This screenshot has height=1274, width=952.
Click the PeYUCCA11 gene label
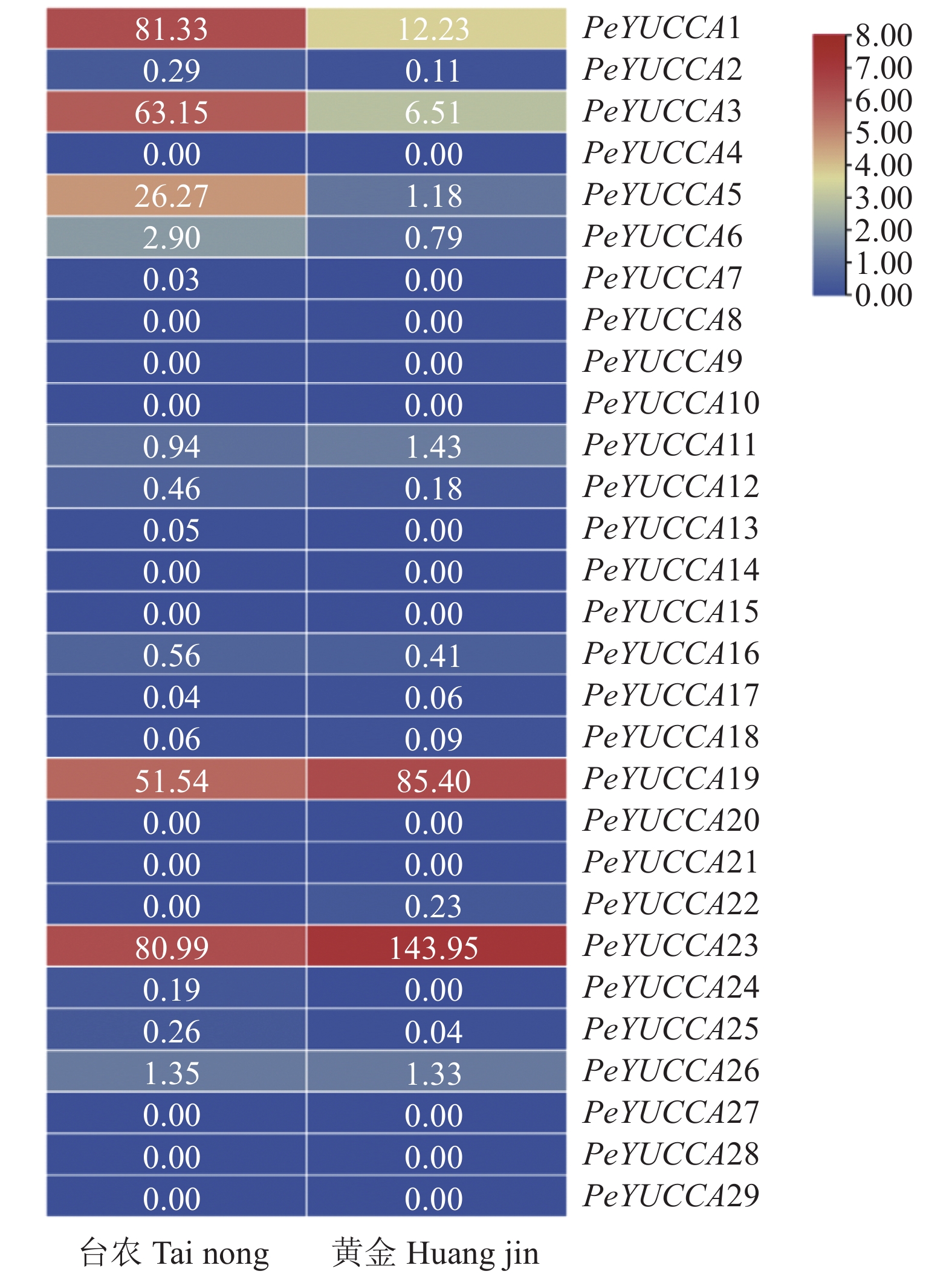(x=670, y=445)
